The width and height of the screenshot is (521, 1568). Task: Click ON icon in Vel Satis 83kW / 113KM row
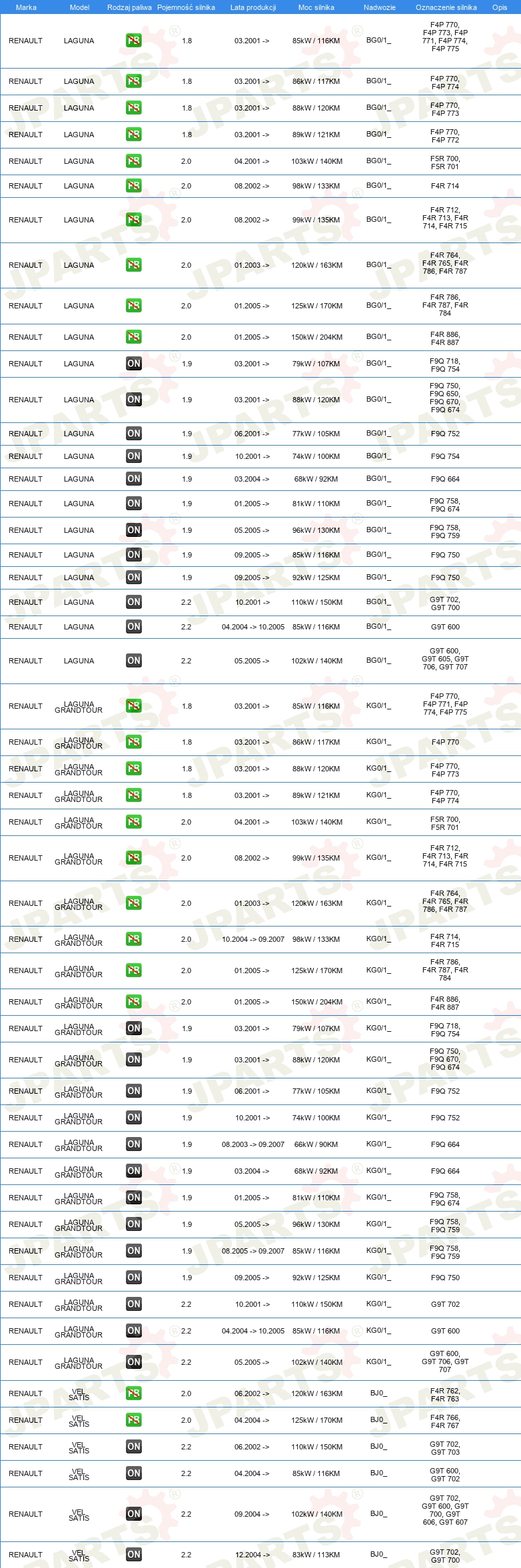click(133, 1555)
